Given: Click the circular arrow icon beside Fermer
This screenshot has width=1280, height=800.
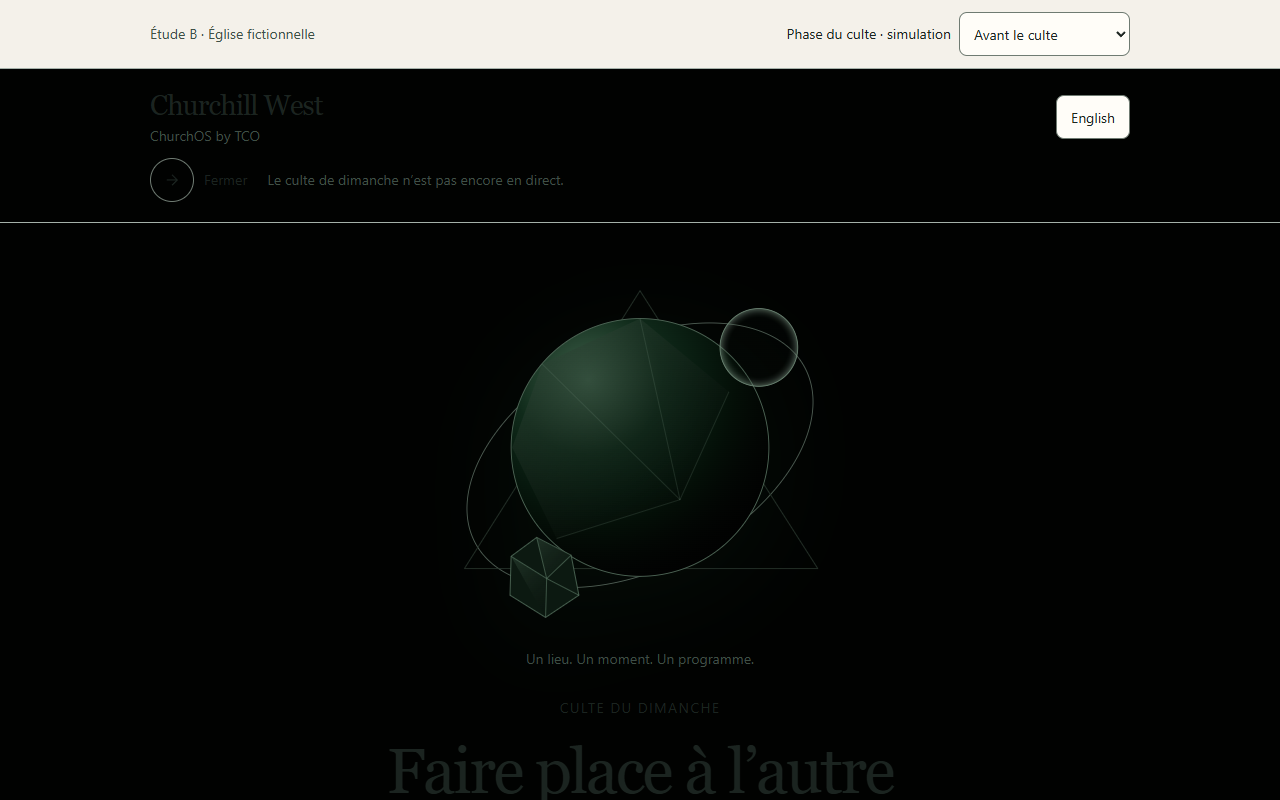Looking at the screenshot, I should pos(172,180).
